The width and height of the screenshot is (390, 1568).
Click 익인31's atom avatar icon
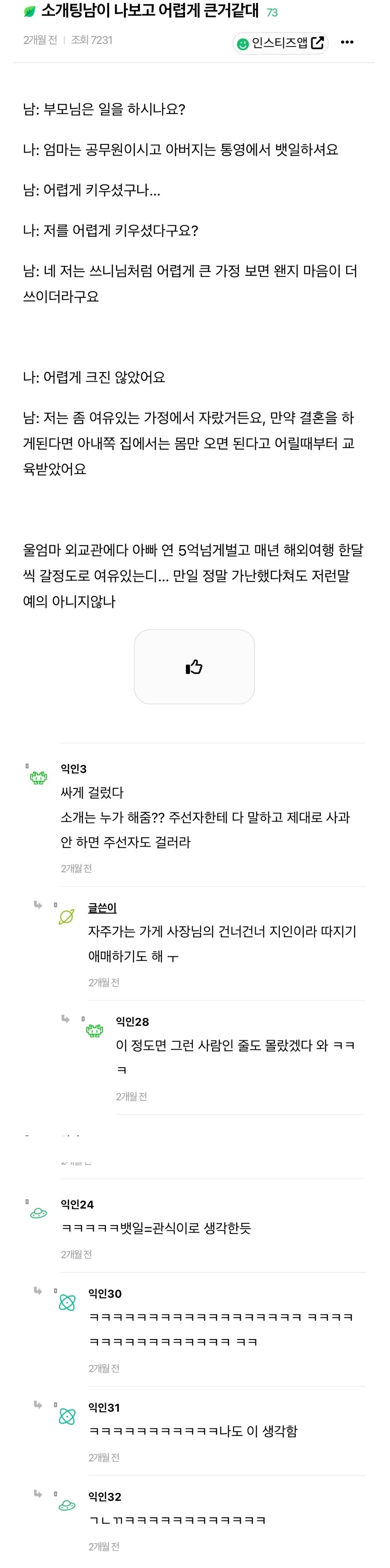(67, 1416)
